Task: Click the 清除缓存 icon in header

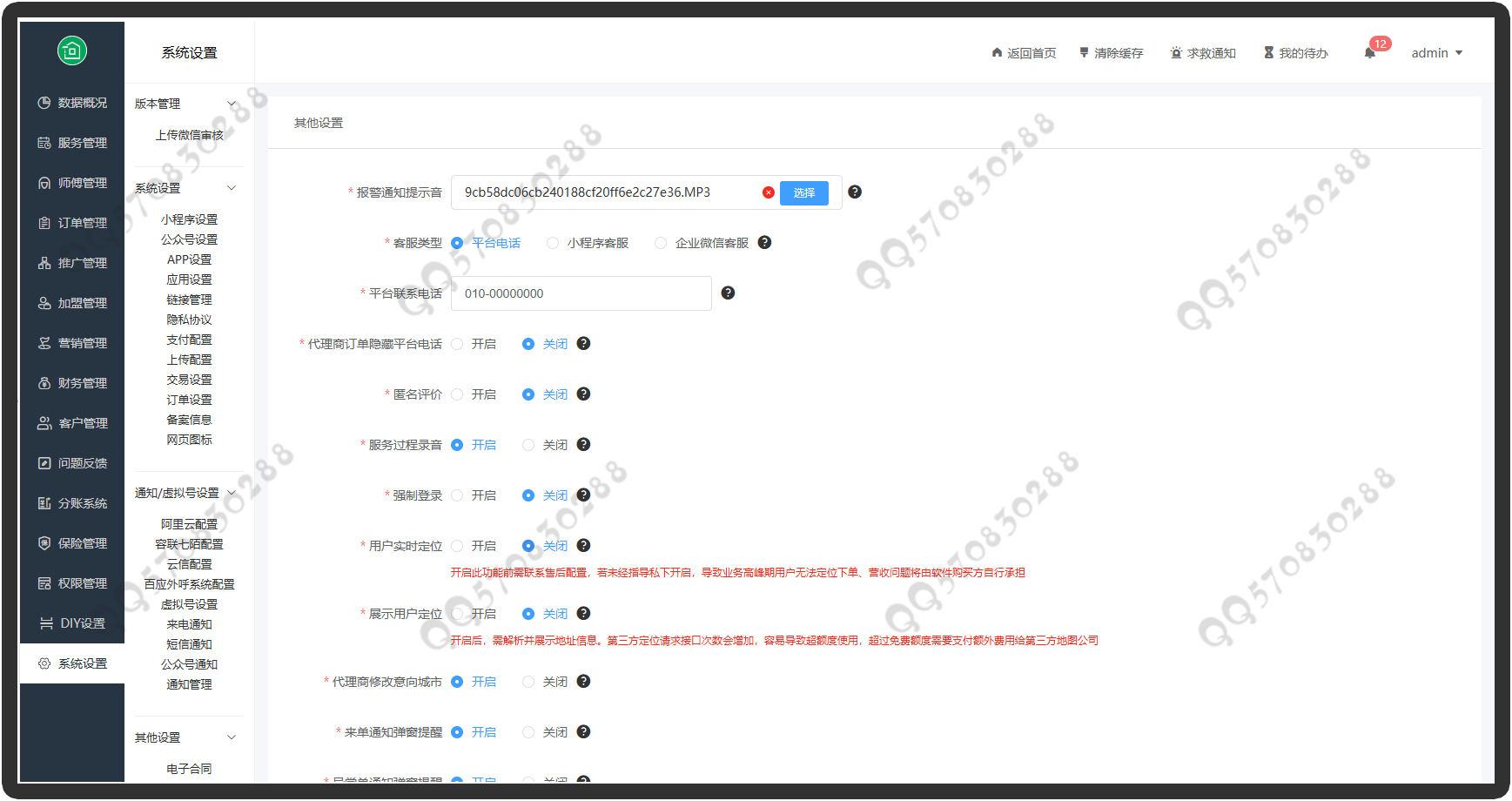Action: (x=1084, y=53)
